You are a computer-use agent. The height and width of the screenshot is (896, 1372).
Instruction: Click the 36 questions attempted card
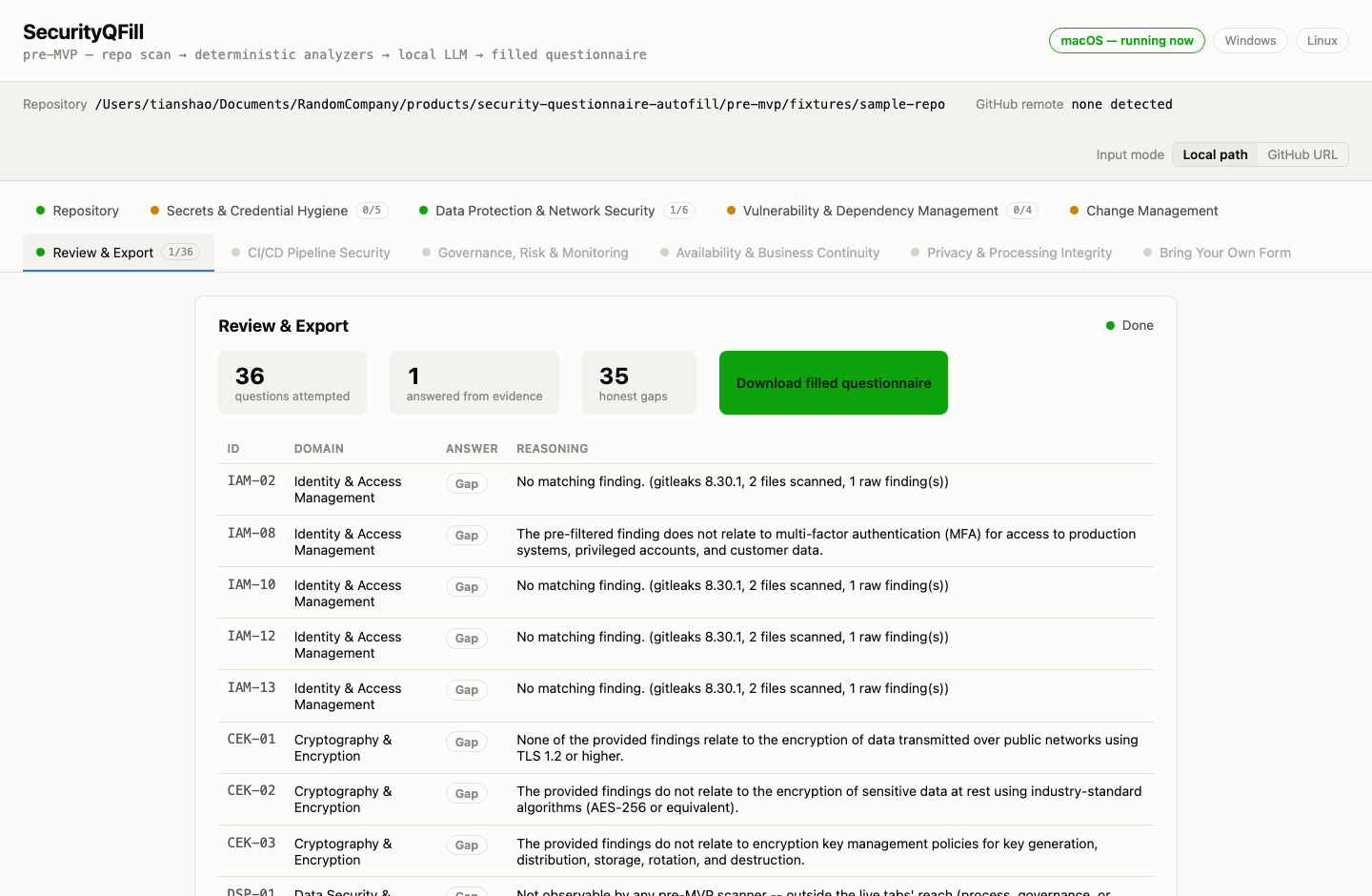[x=293, y=382]
